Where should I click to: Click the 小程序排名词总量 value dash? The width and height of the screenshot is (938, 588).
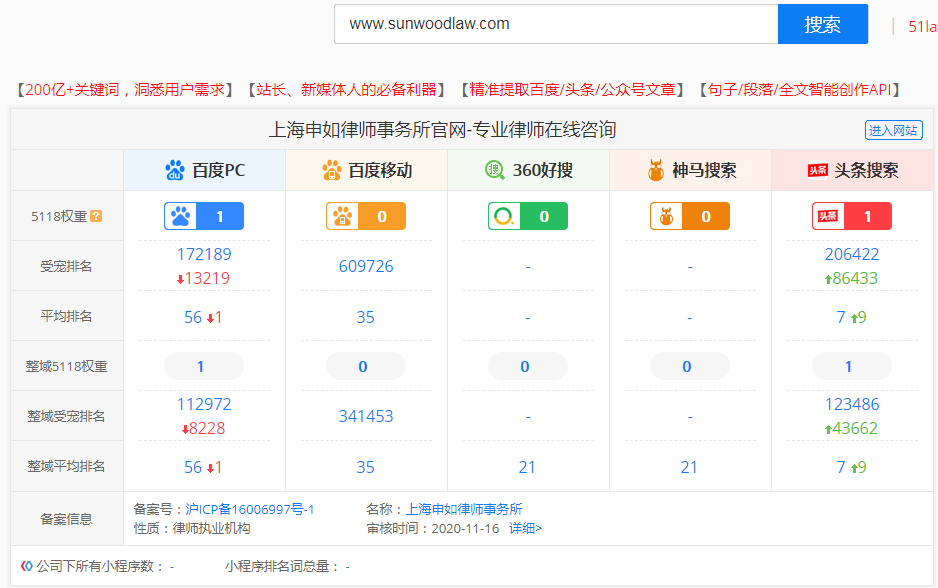point(348,566)
